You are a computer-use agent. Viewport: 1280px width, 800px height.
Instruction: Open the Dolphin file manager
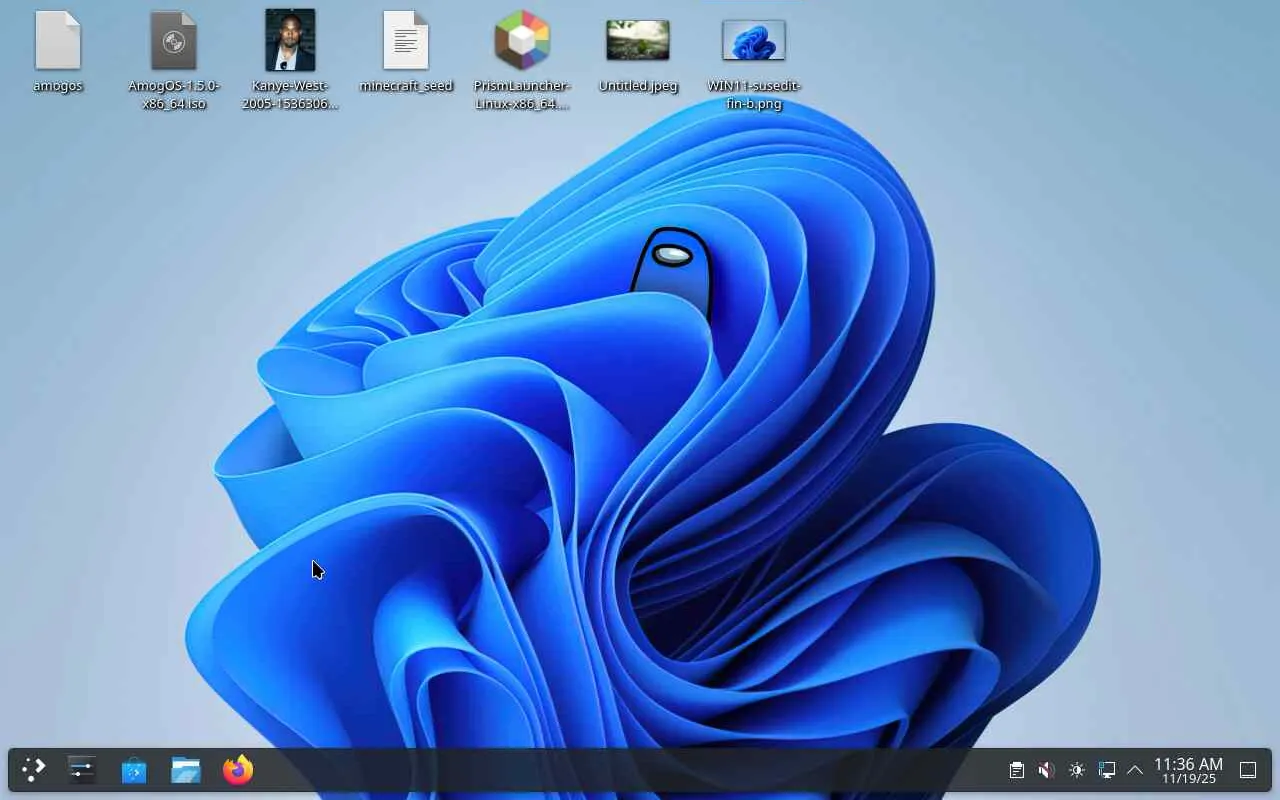point(186,770)
